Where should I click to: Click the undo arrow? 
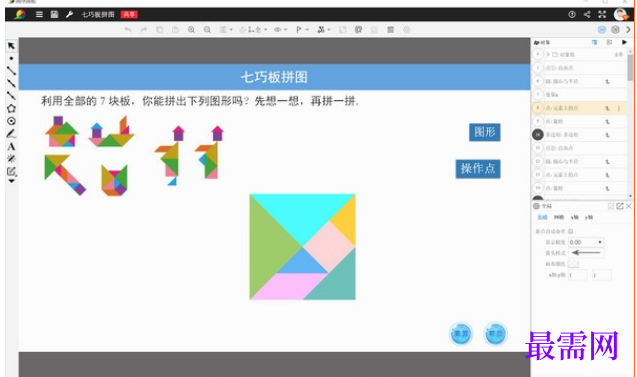click(x=128, y=30)
